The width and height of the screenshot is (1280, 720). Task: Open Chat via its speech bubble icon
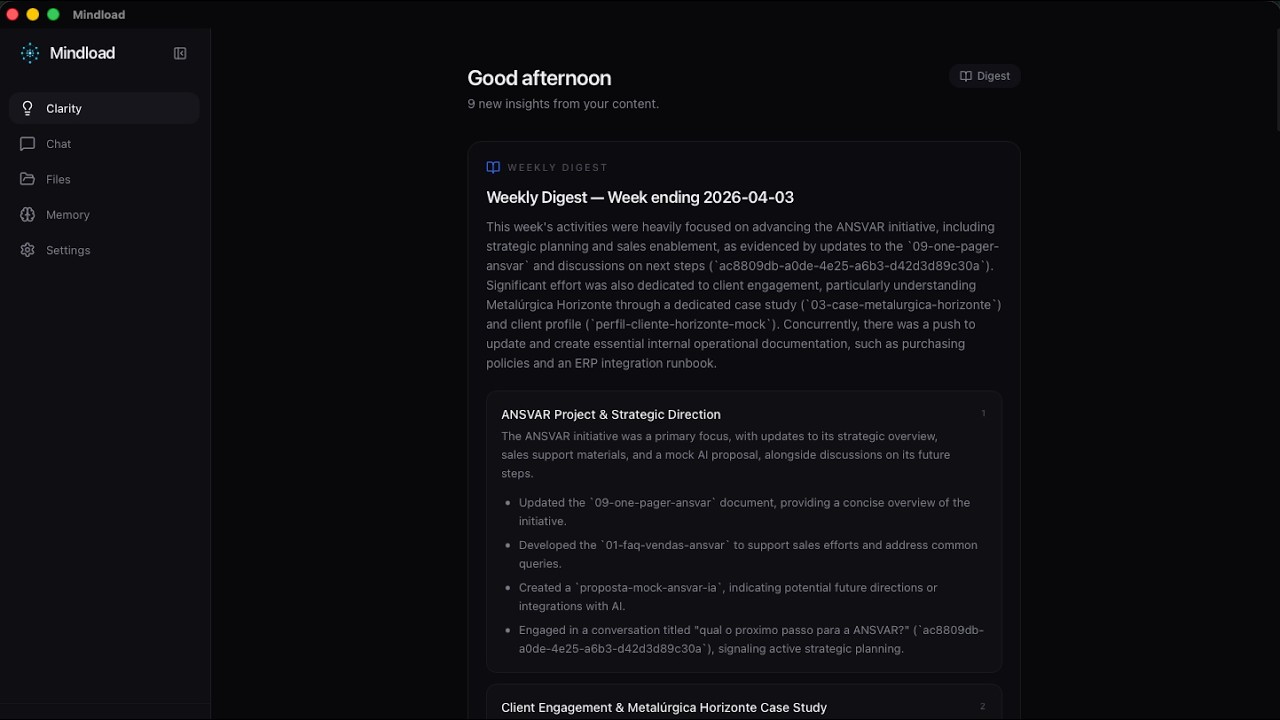(x=28, y=144)
